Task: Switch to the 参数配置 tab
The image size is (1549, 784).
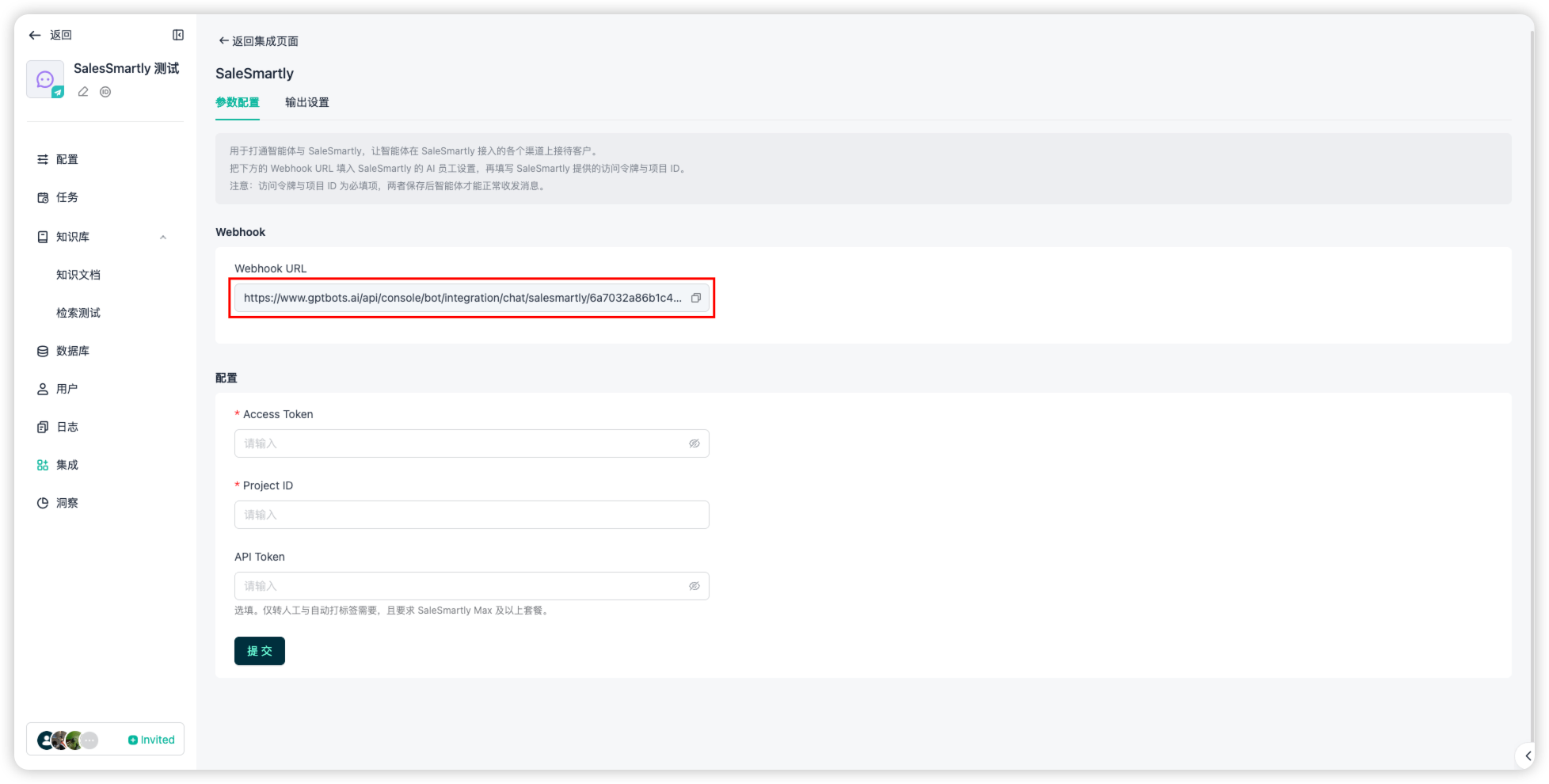Action: (238, 102)
